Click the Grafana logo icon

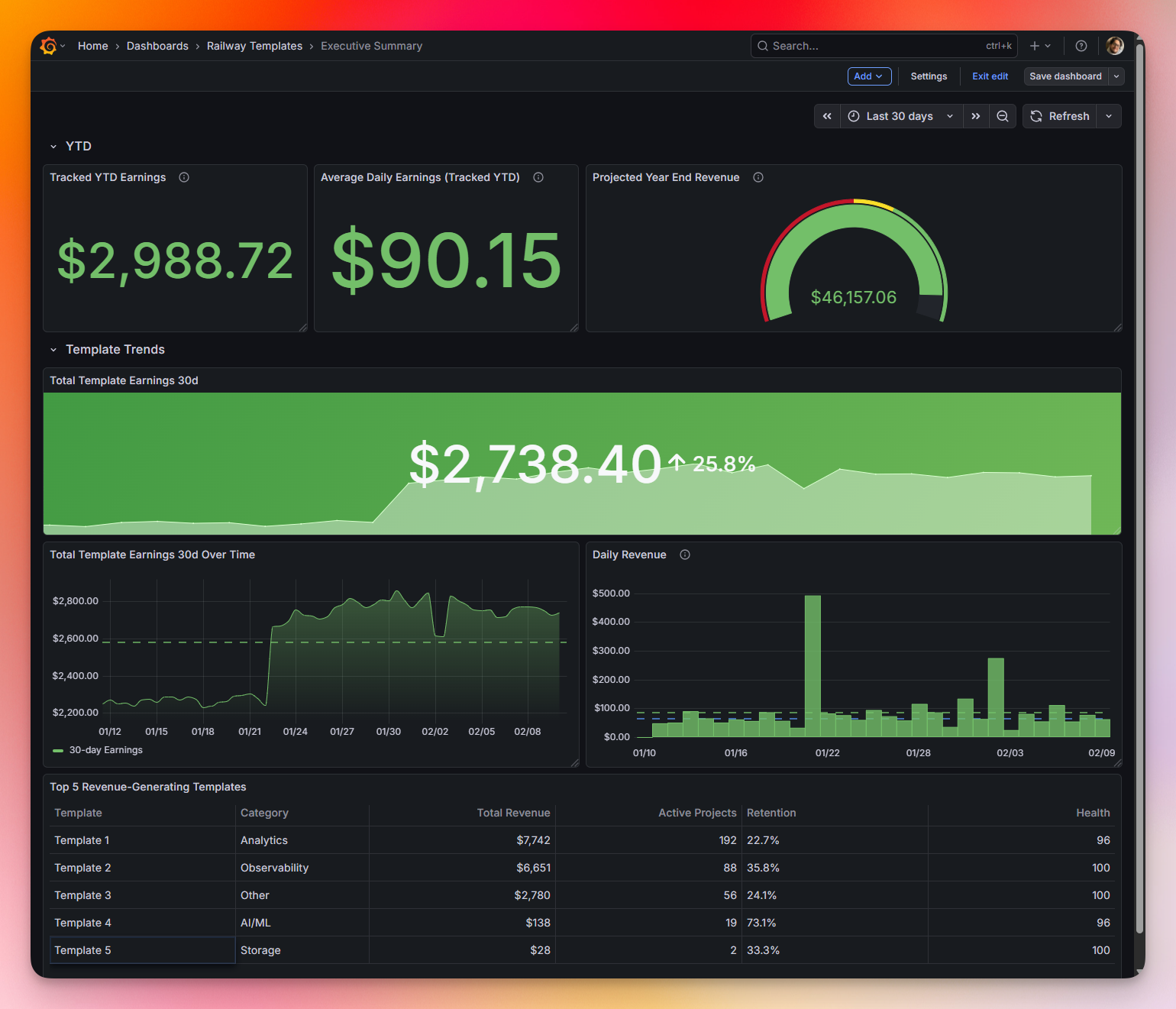49,46
